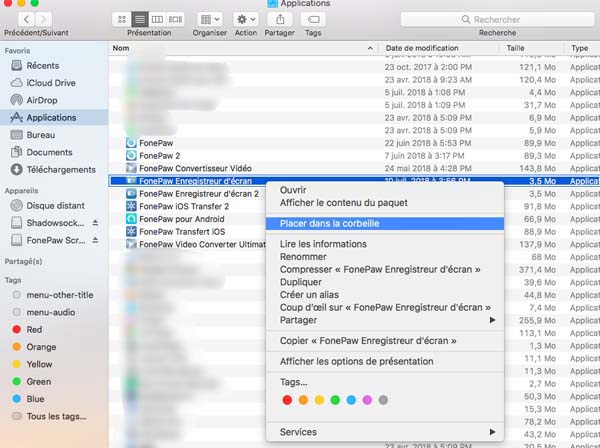Choose Coup d'œil sur FonePaw Enregistreur
The width and height of the screenshot is (600, 448).
pos(385,307)
